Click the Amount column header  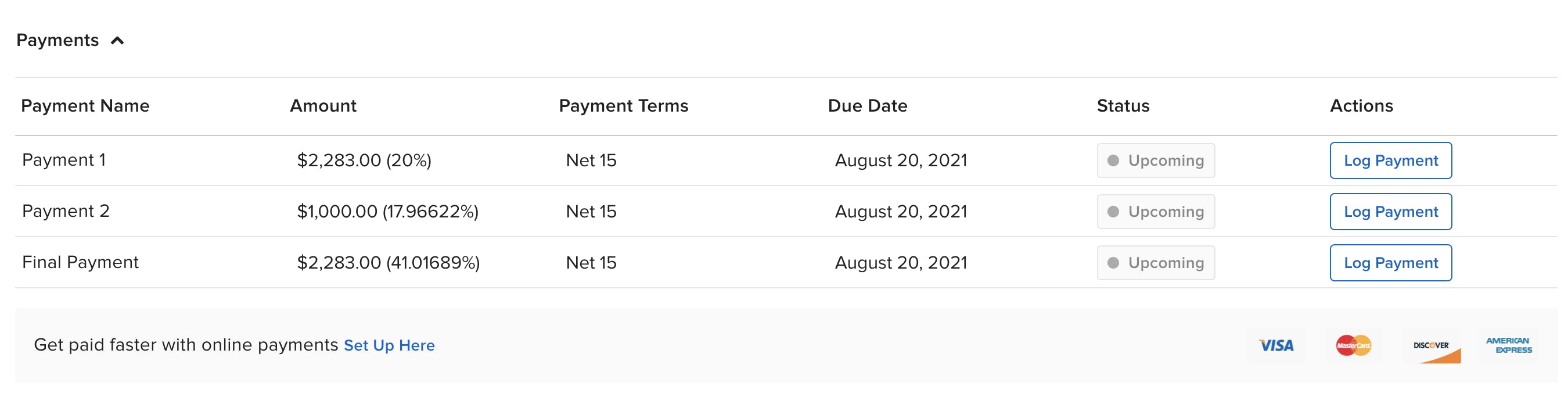[x=323, y=106]
